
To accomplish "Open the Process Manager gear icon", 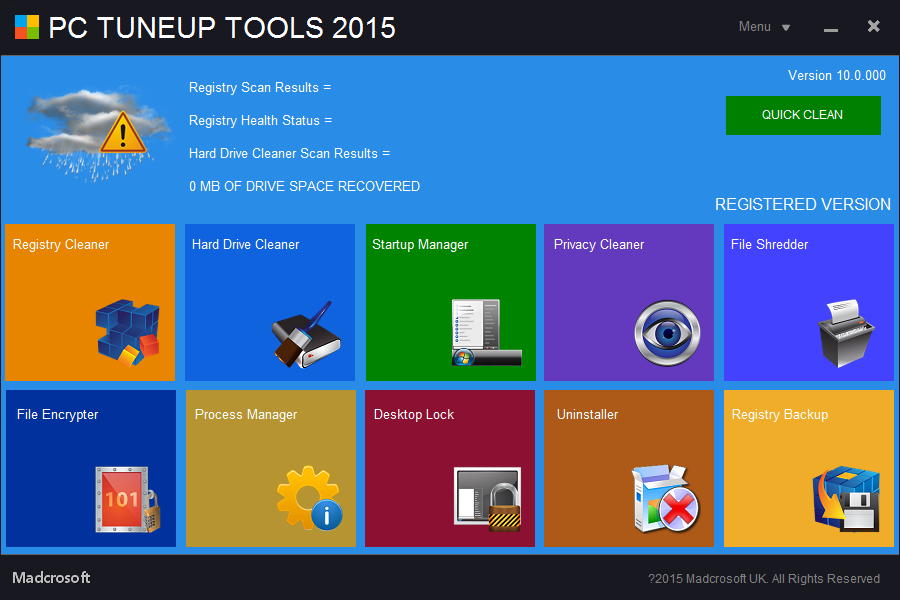I will tap(309, 498).
